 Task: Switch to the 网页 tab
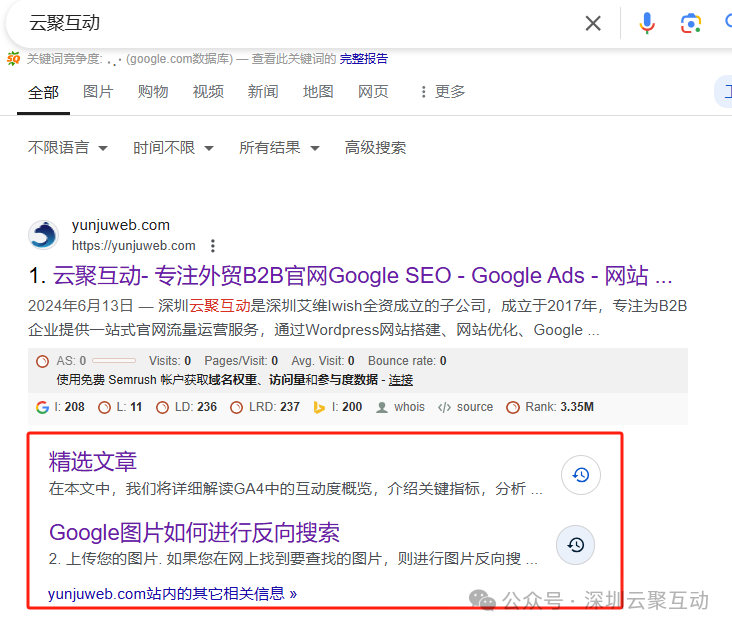[373, 91]
